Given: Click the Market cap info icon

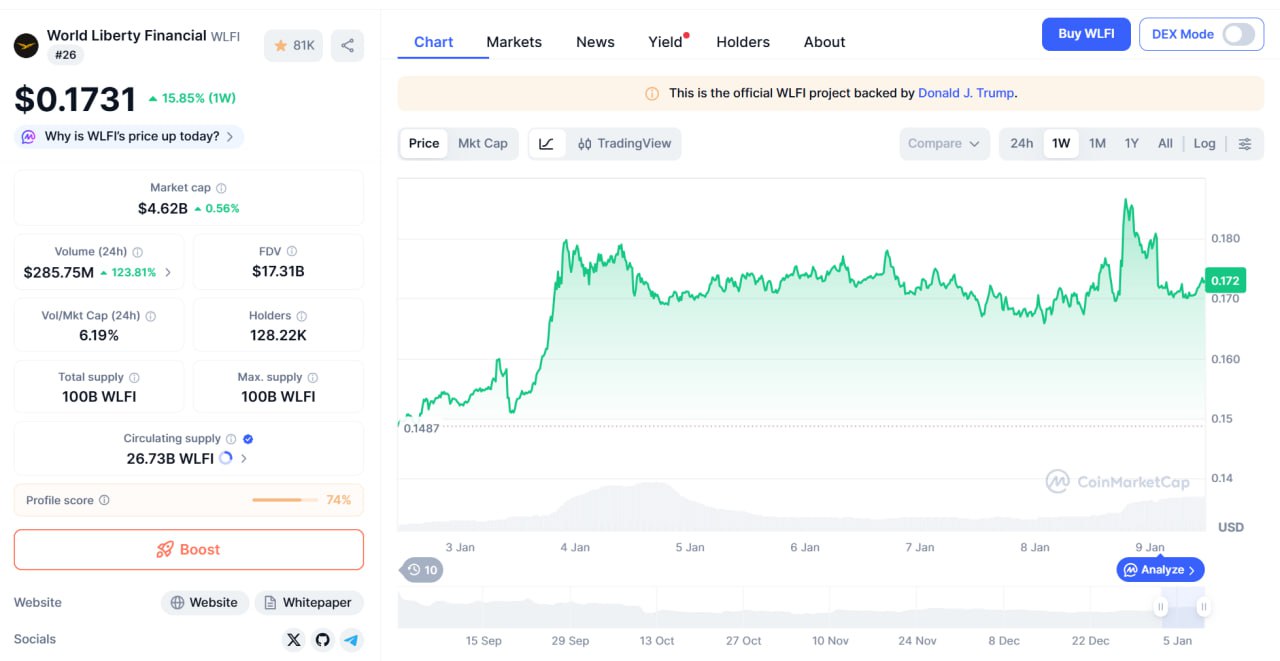Looking at the screenshot, I should [x=221, y=188].
